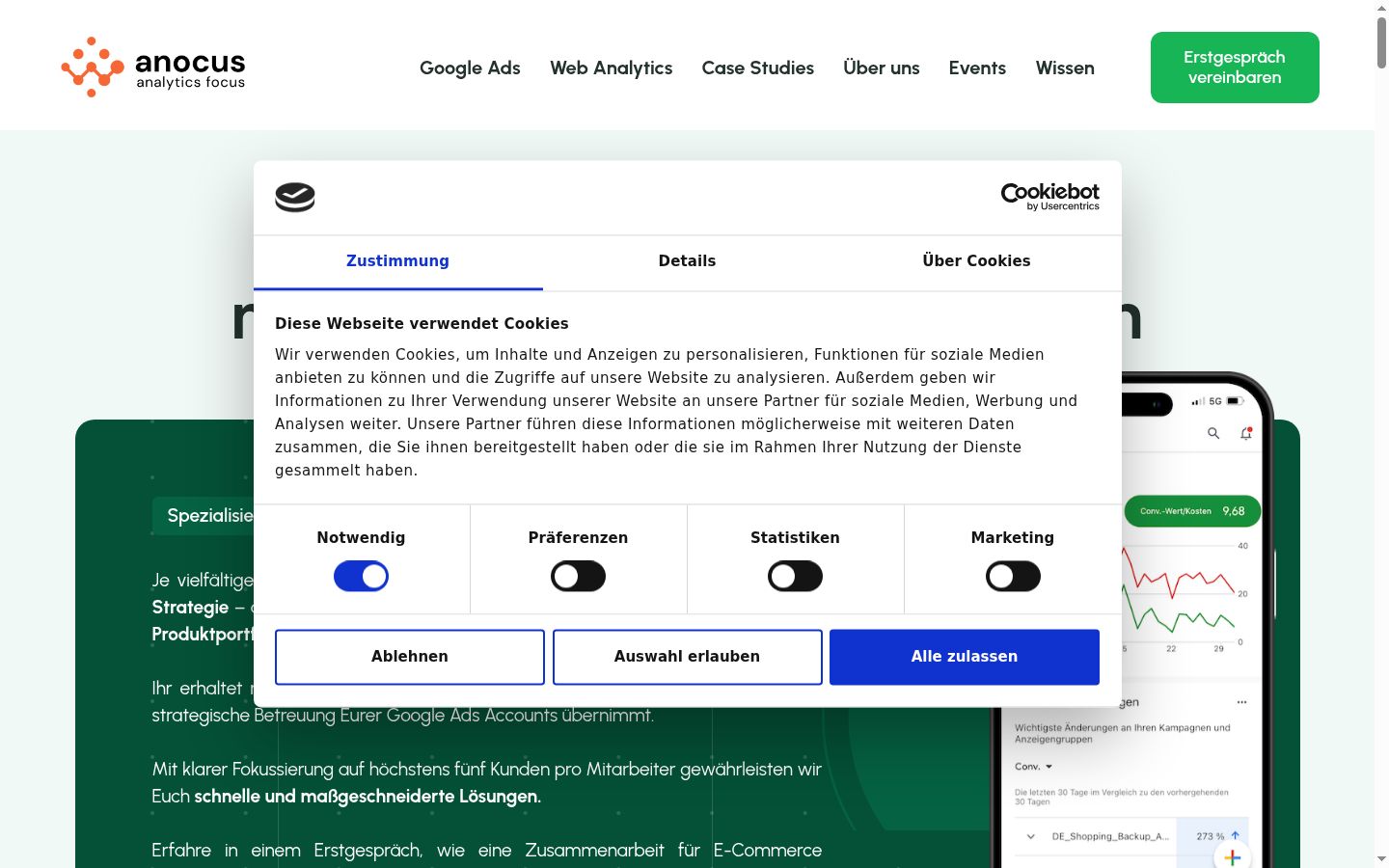Switch to the Über Cookies tab

coord(976,261)
